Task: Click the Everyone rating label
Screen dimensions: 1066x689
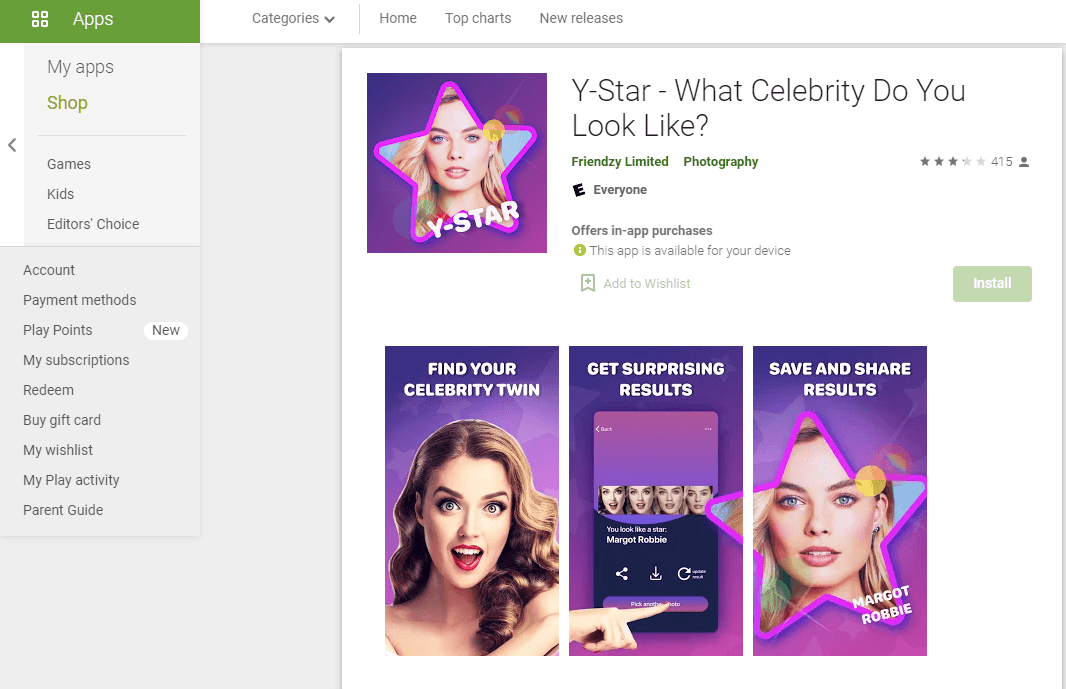Action: (x=620, y=190)
